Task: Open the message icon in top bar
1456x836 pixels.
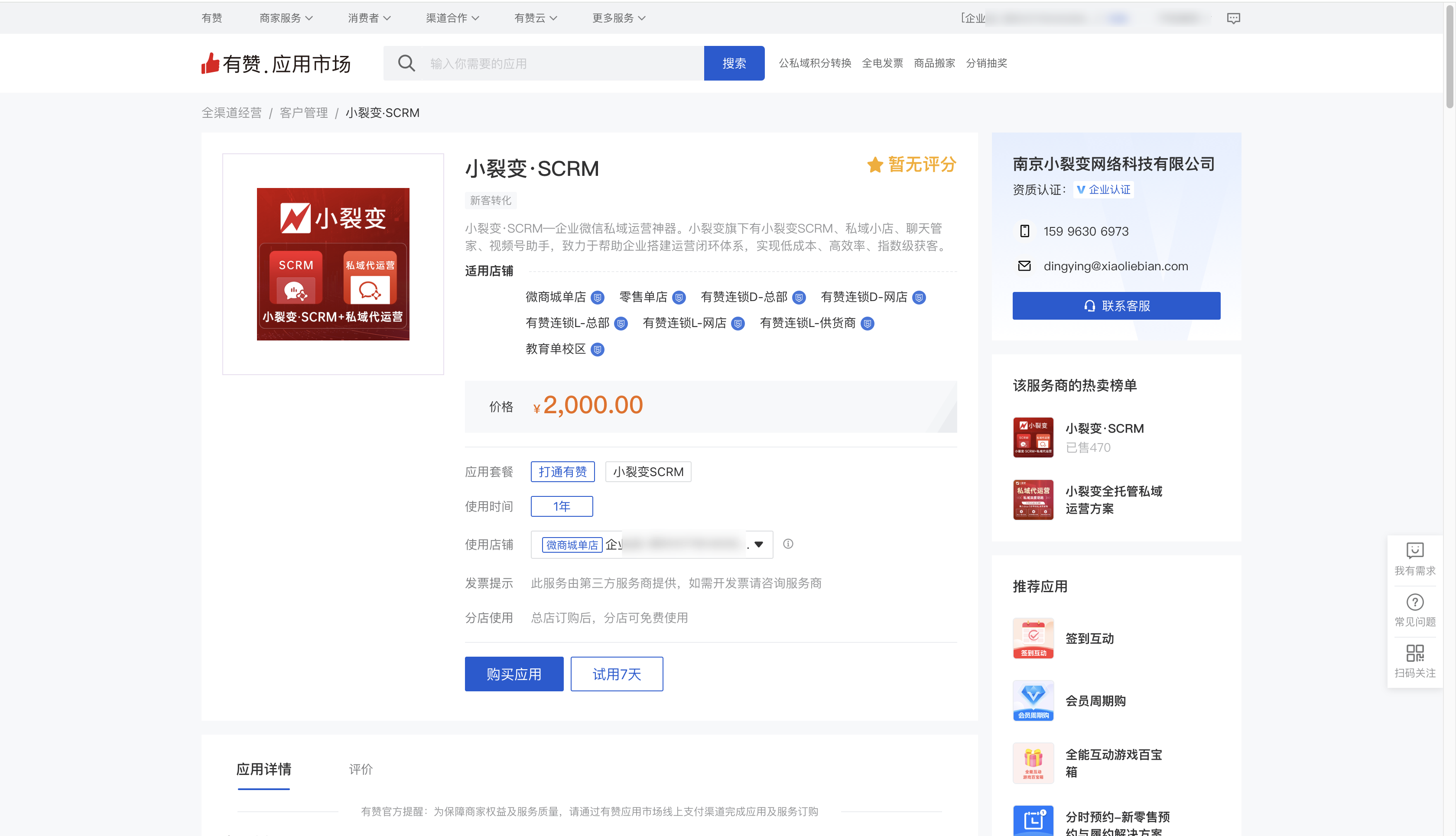Action: pos(1233,18)
